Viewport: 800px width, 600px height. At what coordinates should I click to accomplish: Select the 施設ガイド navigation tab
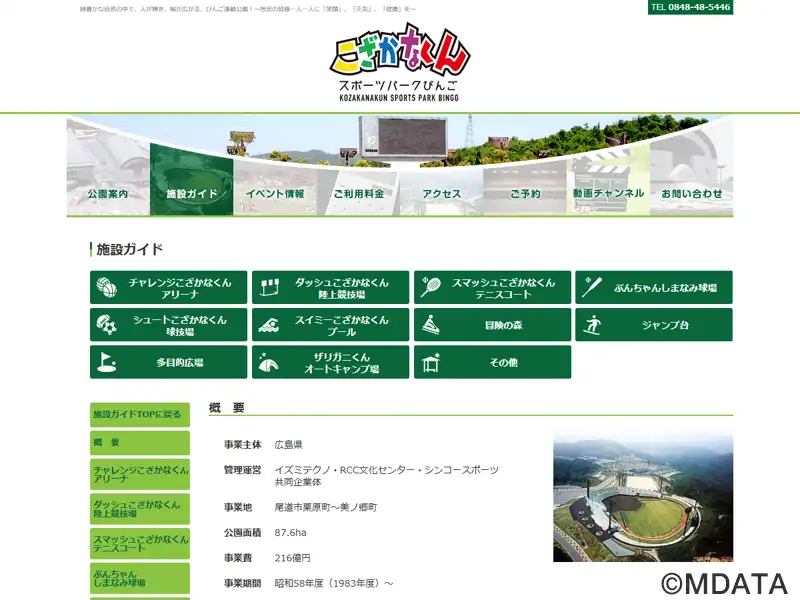191,193
